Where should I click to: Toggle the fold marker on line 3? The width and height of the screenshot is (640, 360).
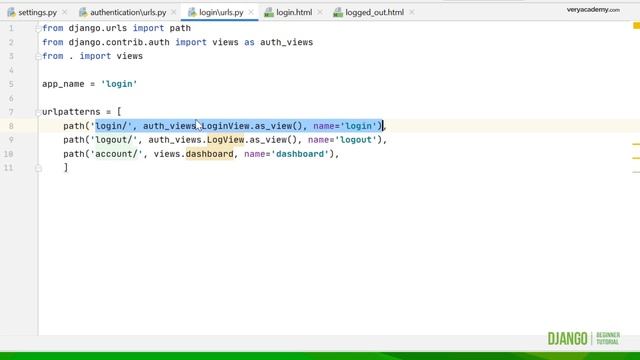tap(38, 56)
